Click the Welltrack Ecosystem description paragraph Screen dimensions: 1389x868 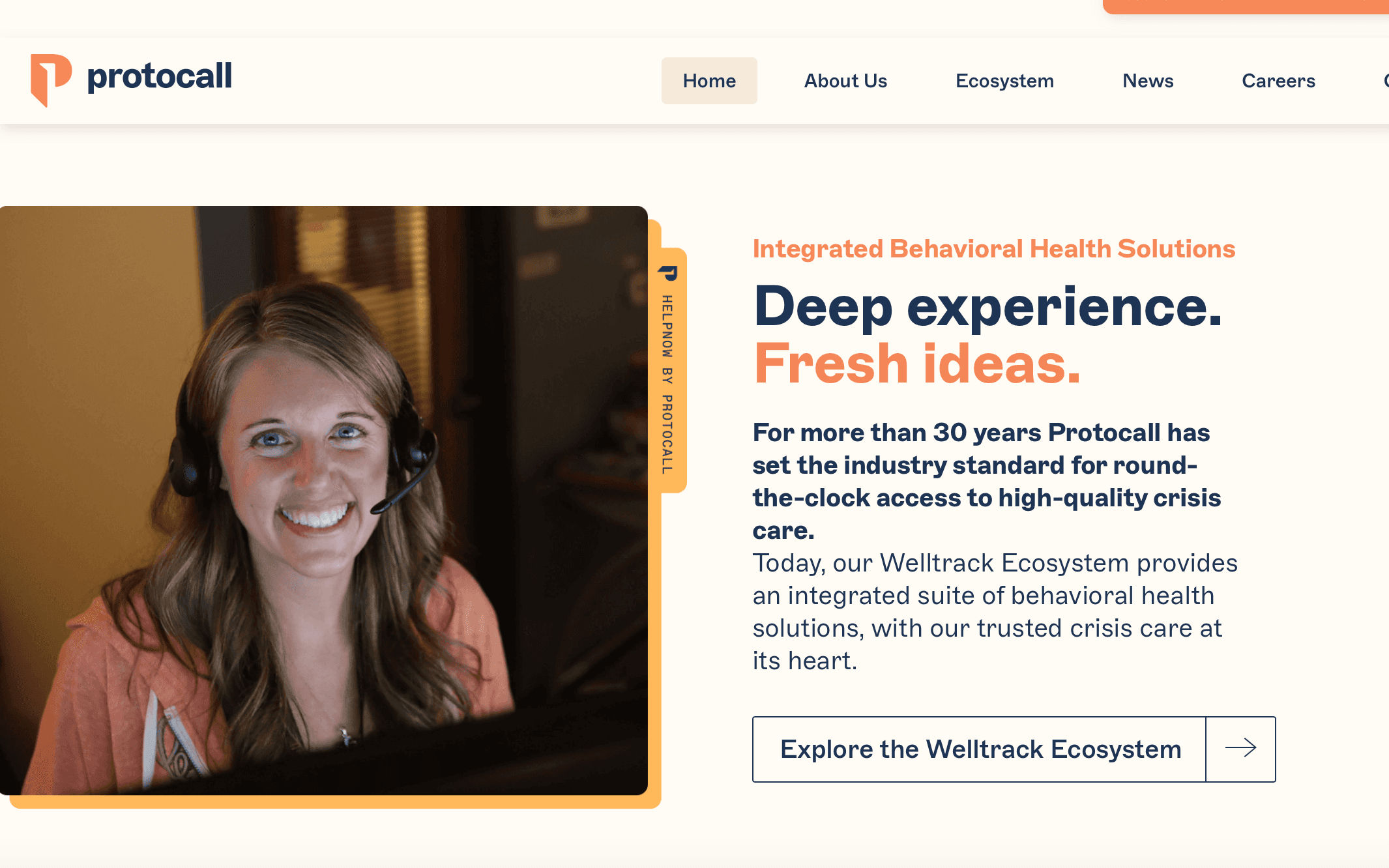995,612
